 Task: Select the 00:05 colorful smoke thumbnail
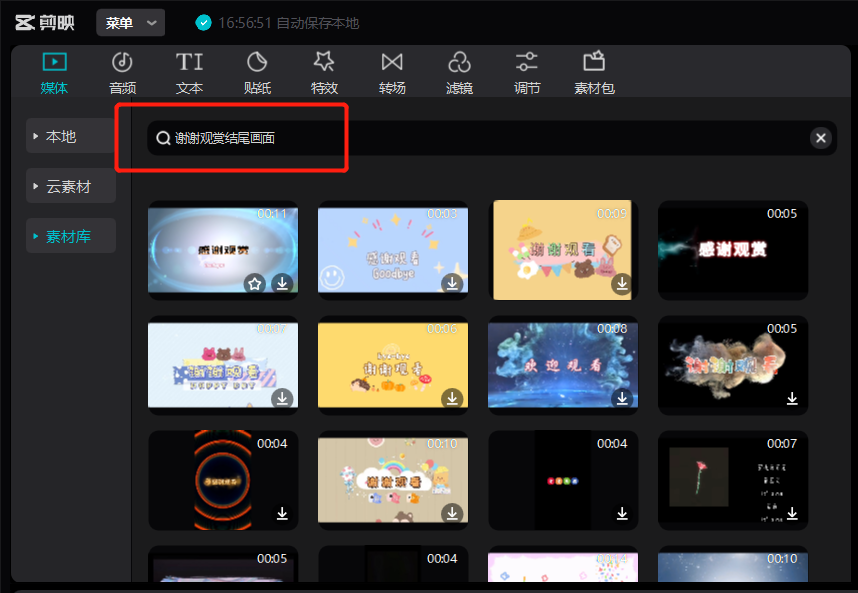click(x=733, y=365)
